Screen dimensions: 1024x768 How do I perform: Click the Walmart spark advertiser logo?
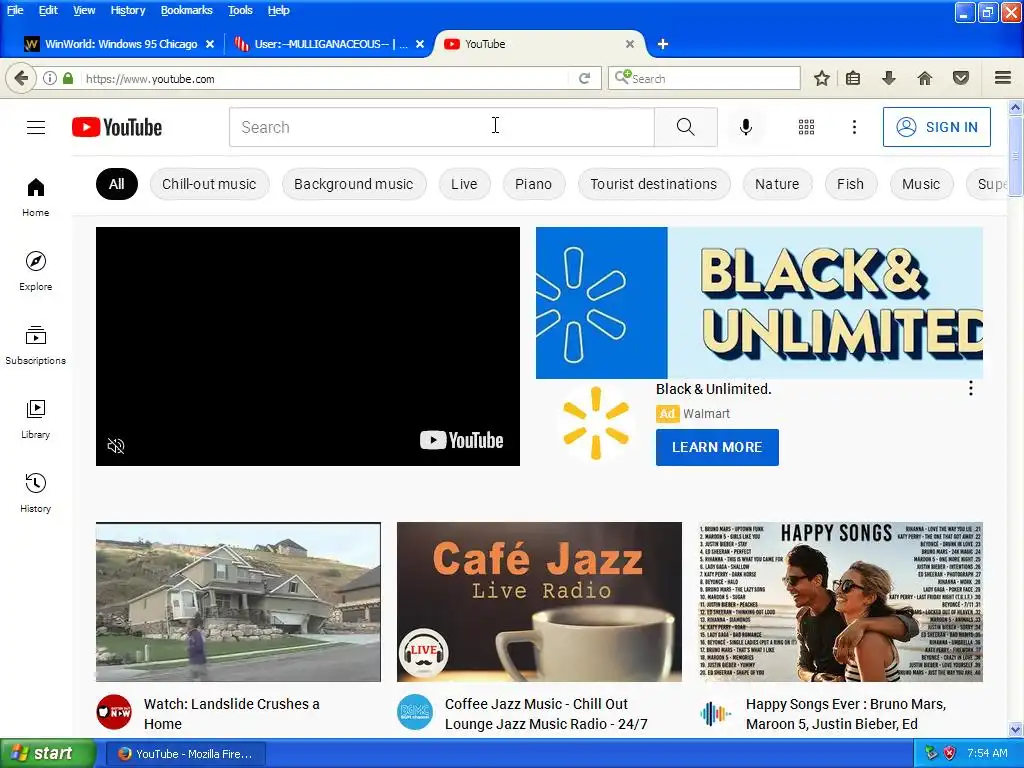(595, 423)
